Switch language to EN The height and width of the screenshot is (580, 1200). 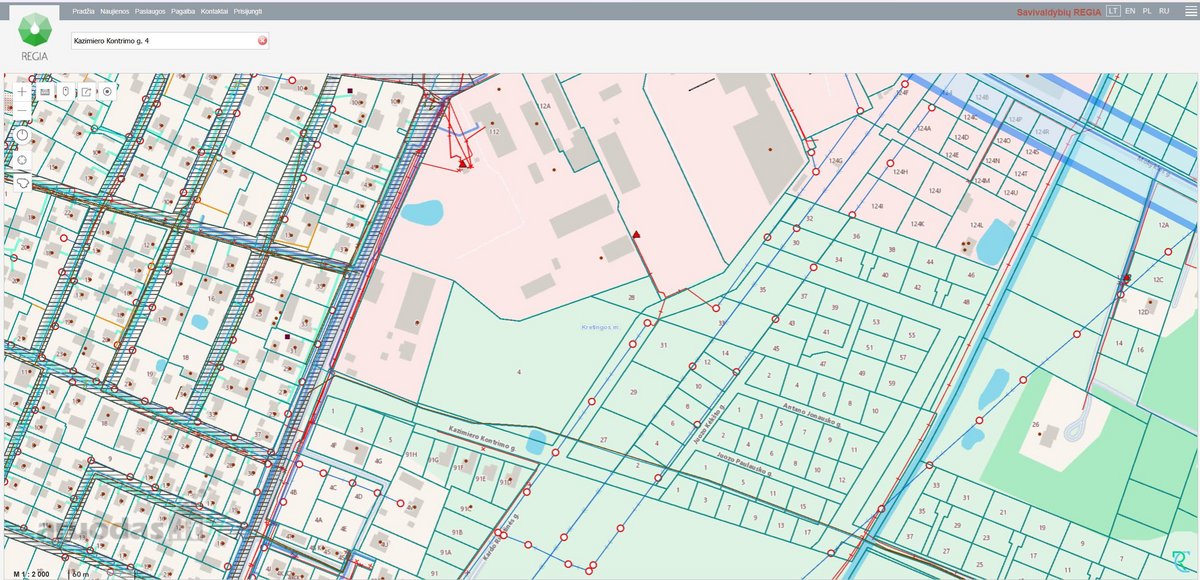pos(1130,11)
